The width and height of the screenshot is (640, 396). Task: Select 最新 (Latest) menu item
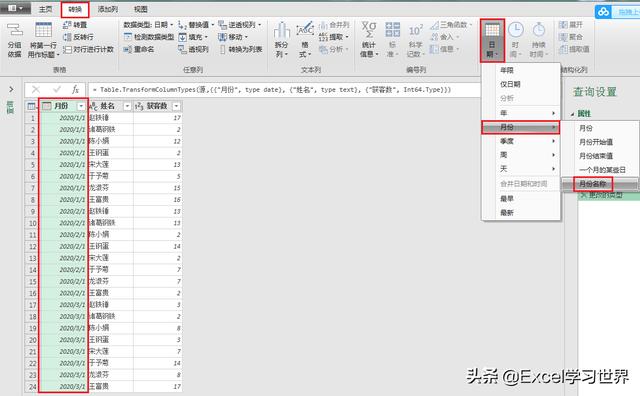521,213
